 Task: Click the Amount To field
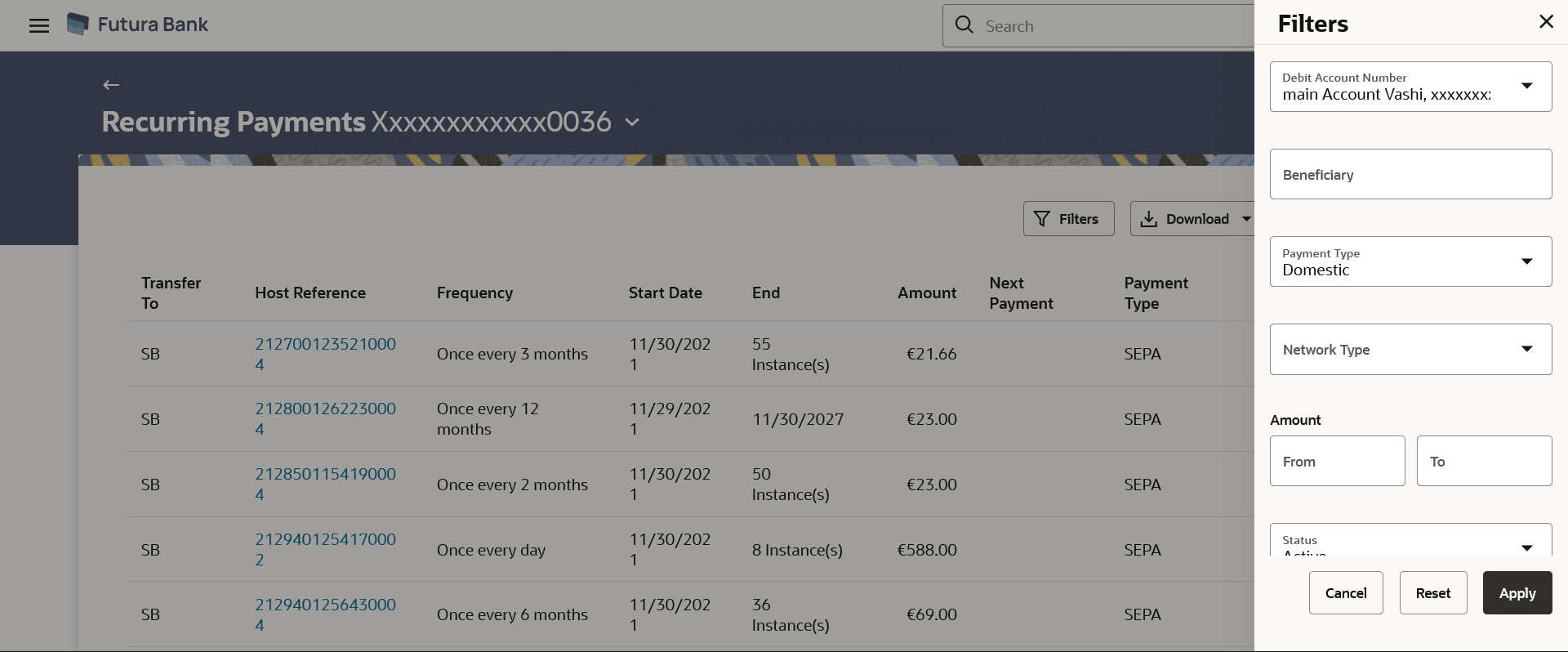click(1484, 461)
